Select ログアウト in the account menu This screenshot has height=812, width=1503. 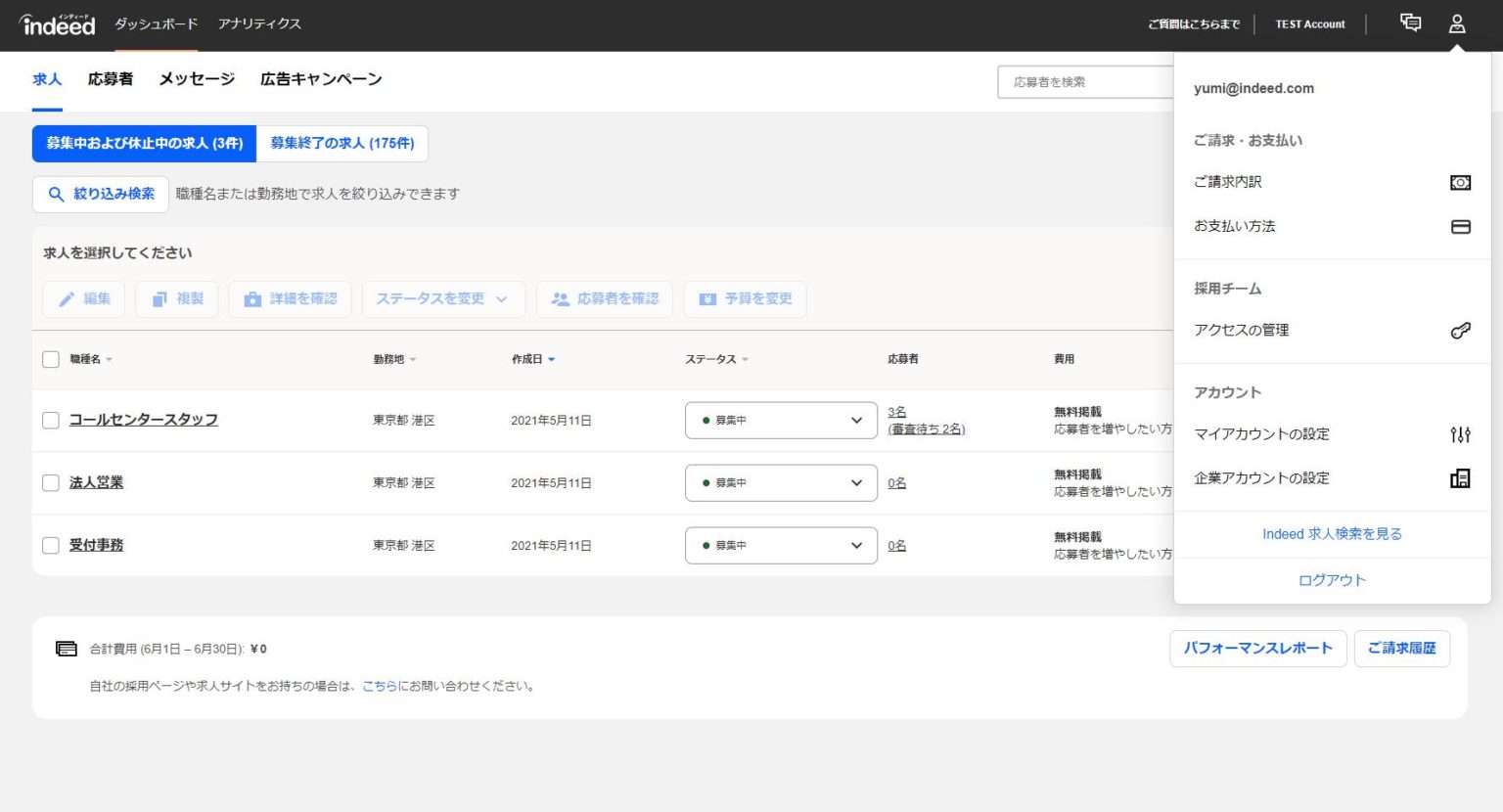tap(1332, 579)
